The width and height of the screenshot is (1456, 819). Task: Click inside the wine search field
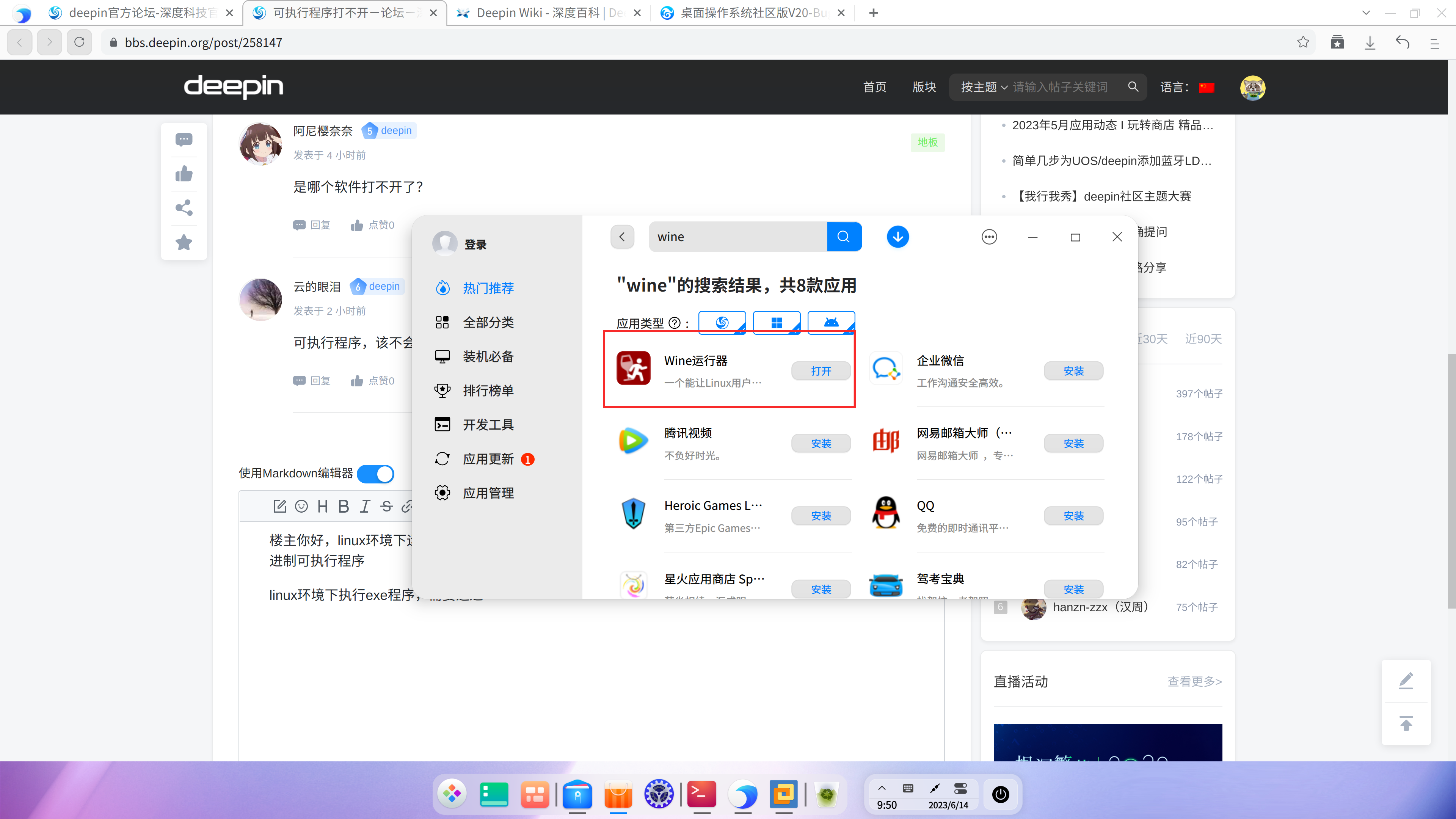[735, 237]
